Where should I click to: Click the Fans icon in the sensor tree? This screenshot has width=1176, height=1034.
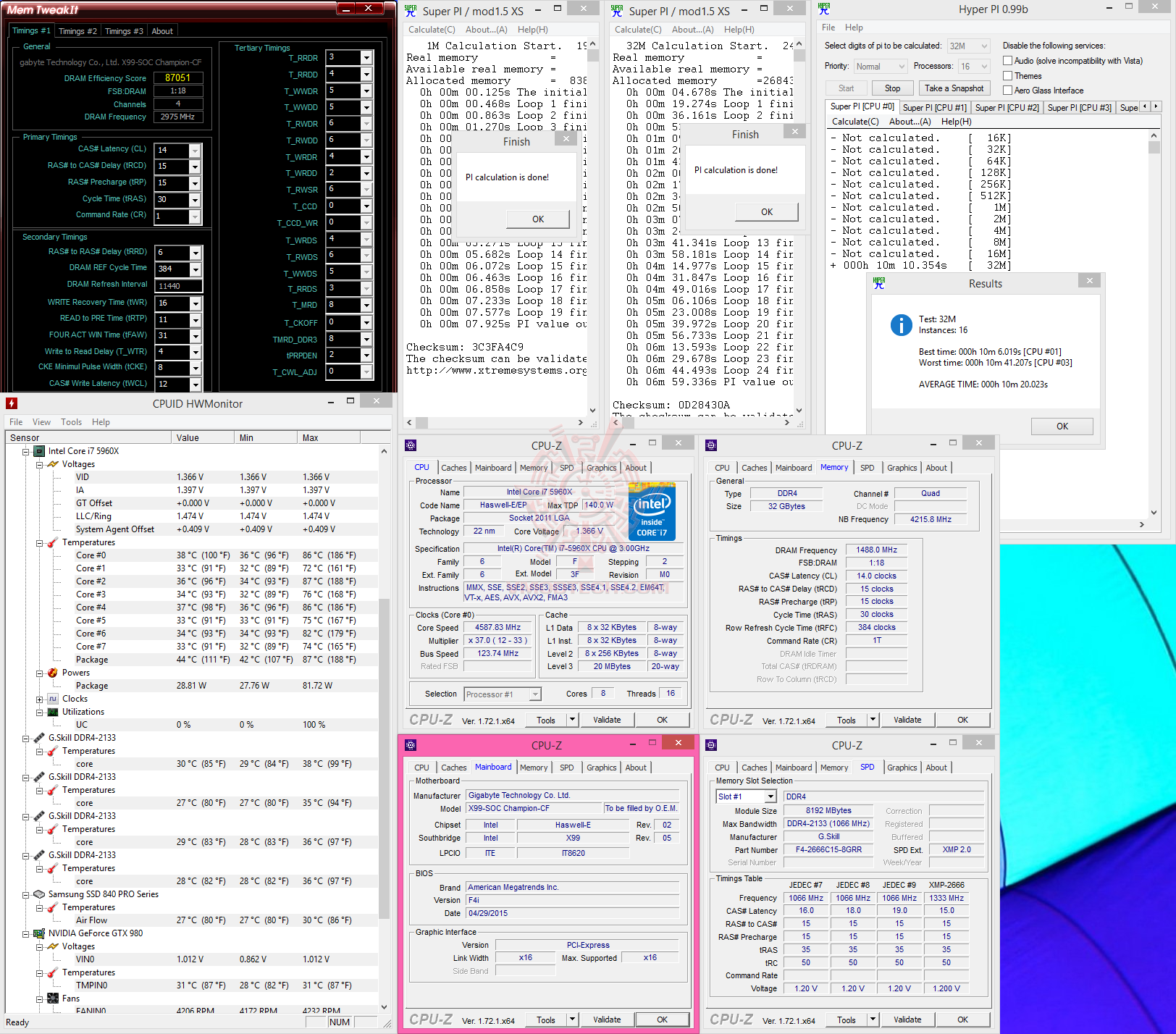click(x=53, y=999)
